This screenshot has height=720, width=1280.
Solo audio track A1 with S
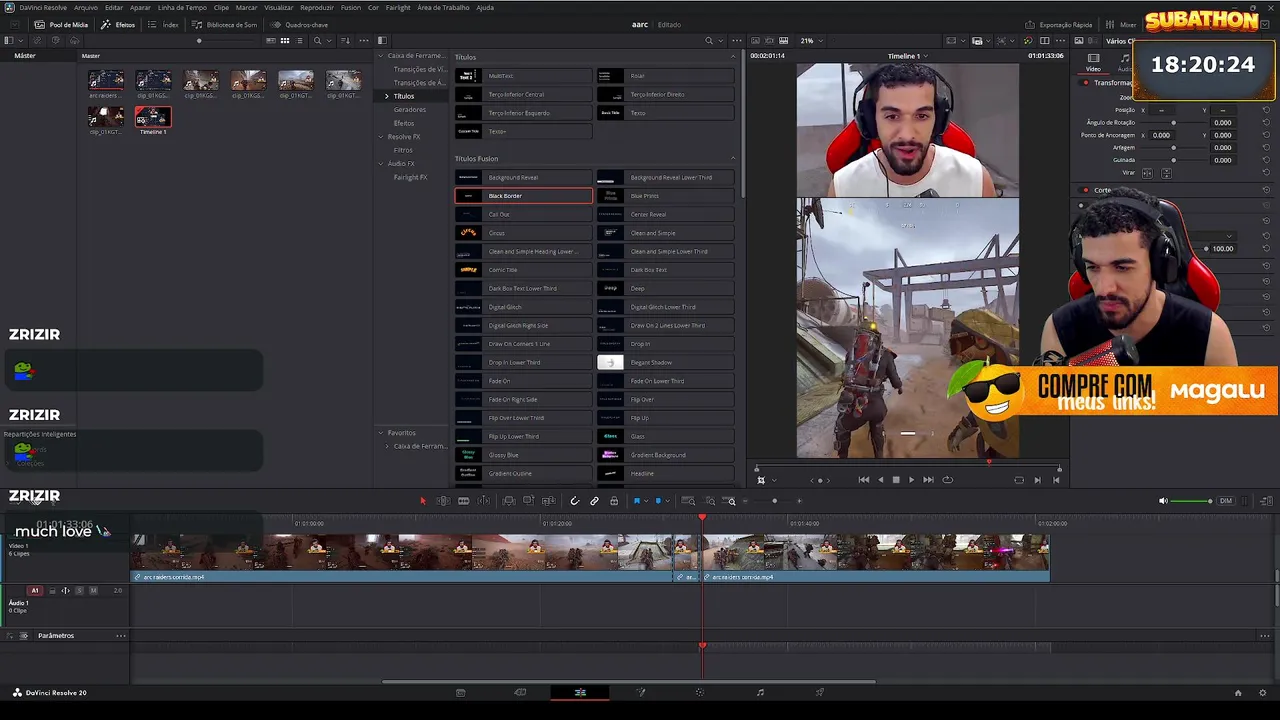80,591
